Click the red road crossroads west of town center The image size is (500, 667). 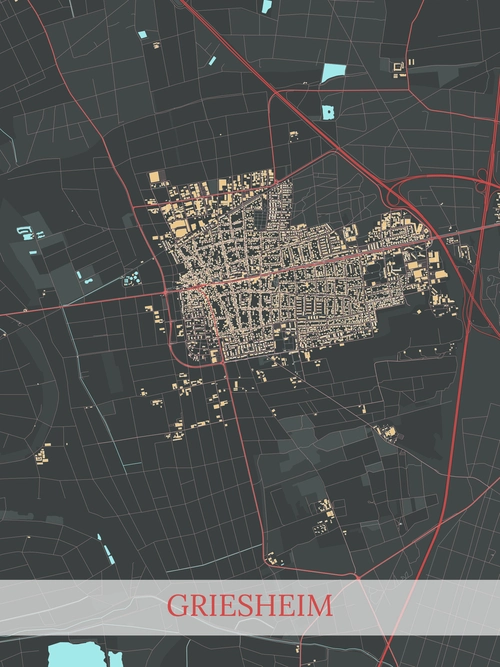[x=165, y=293]
